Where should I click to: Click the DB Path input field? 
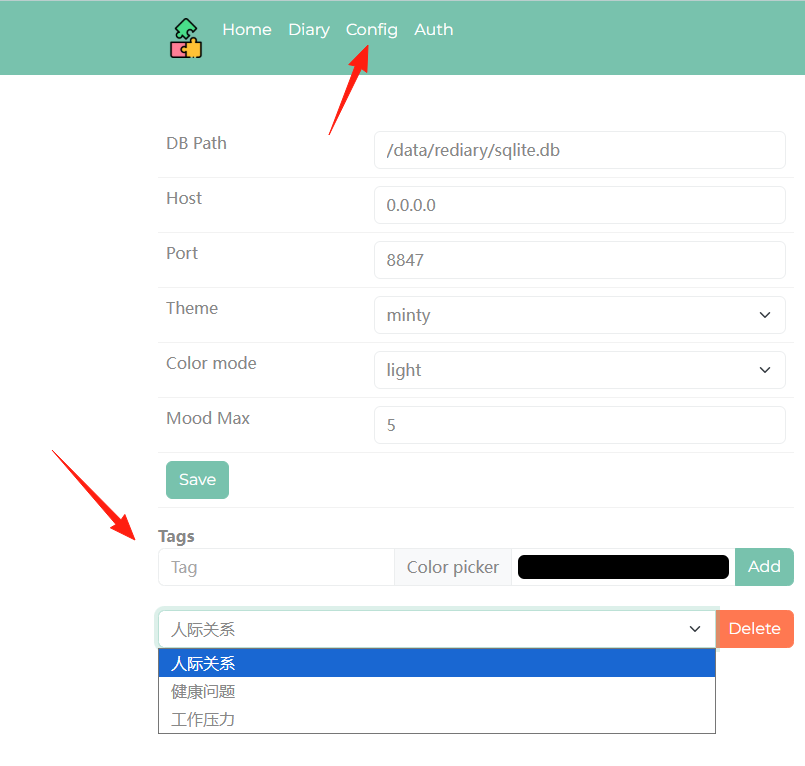click(x=580, y=150)
